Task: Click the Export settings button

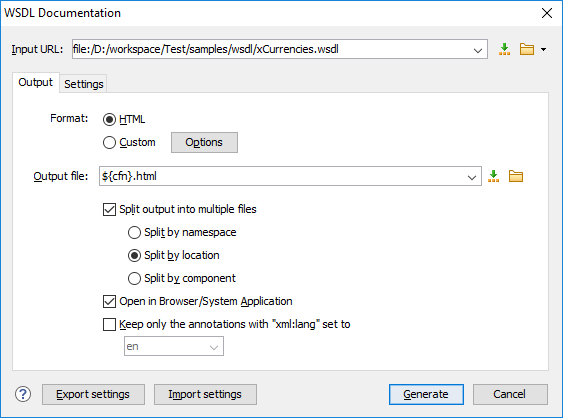Action: 93,394
